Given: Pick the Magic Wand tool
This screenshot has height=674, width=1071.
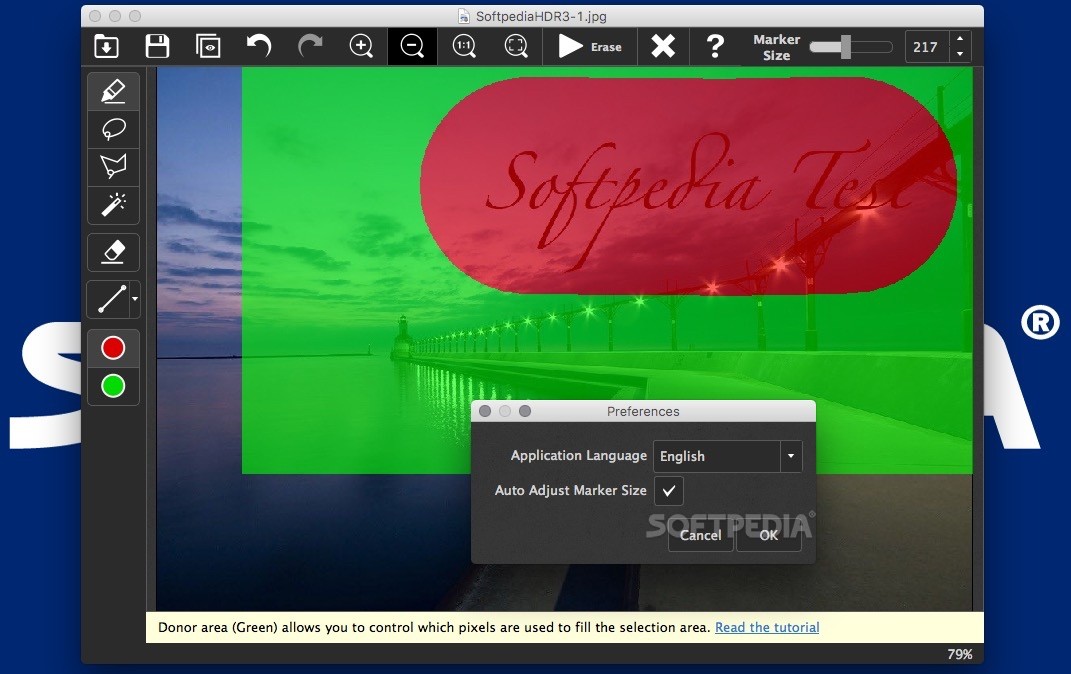Looking at the screenshot, I should (x=113, y=205).
